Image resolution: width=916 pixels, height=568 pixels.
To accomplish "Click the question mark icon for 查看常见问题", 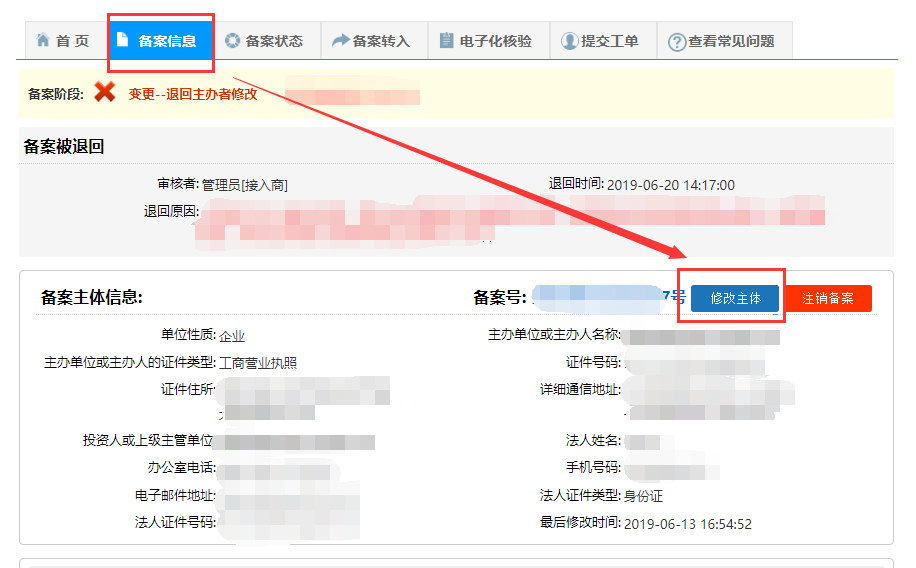I will [x=677, y=42].
